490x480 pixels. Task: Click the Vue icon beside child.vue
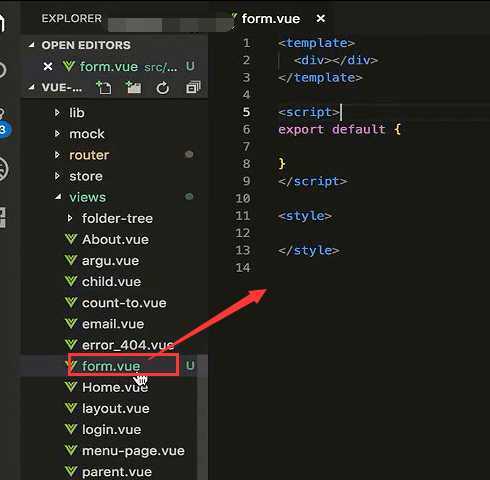(x=71, y=281)
